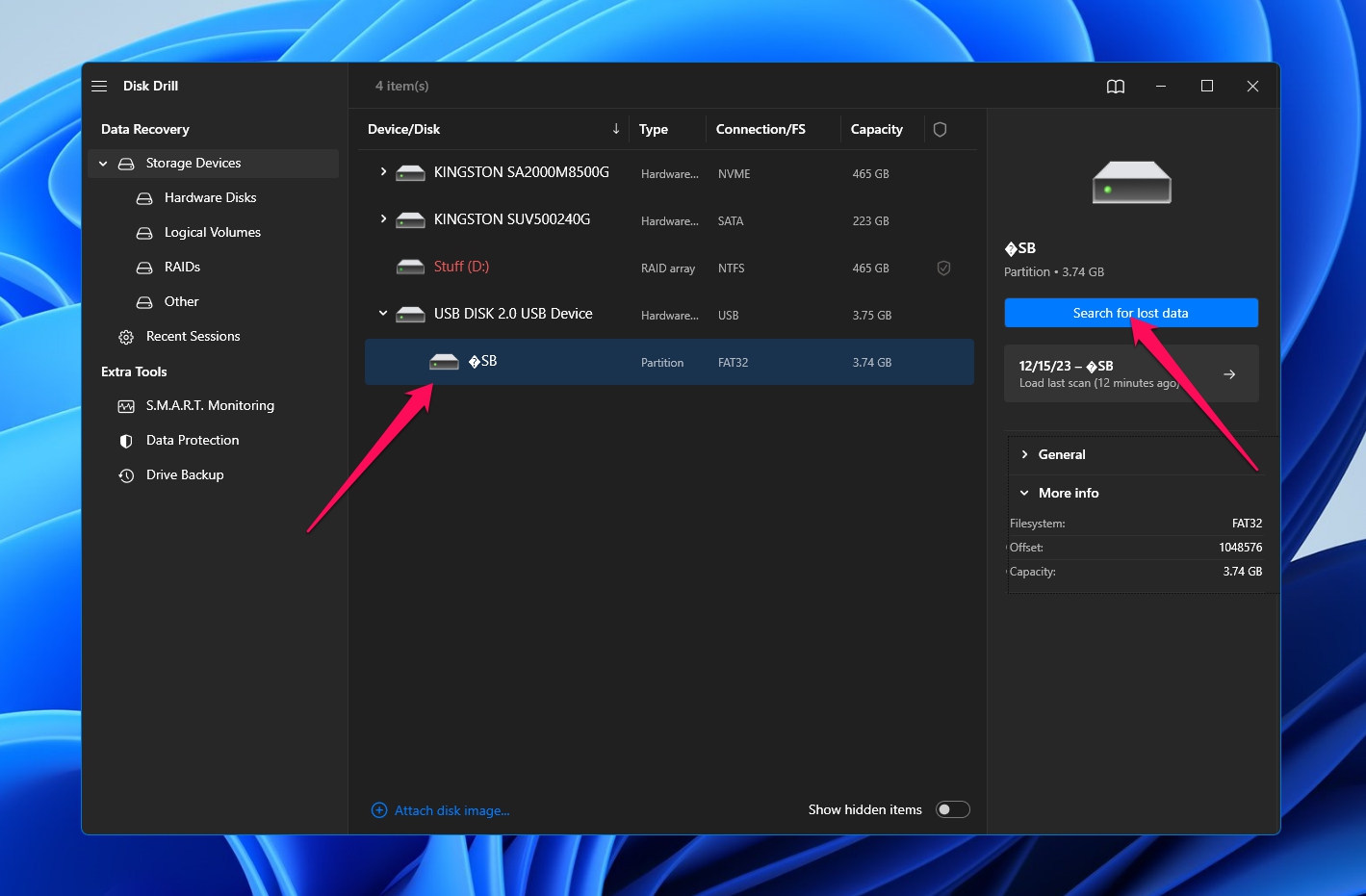1366x896 pixels.
Task: Click Attach disk image link
Action: (x=452, y=811)
